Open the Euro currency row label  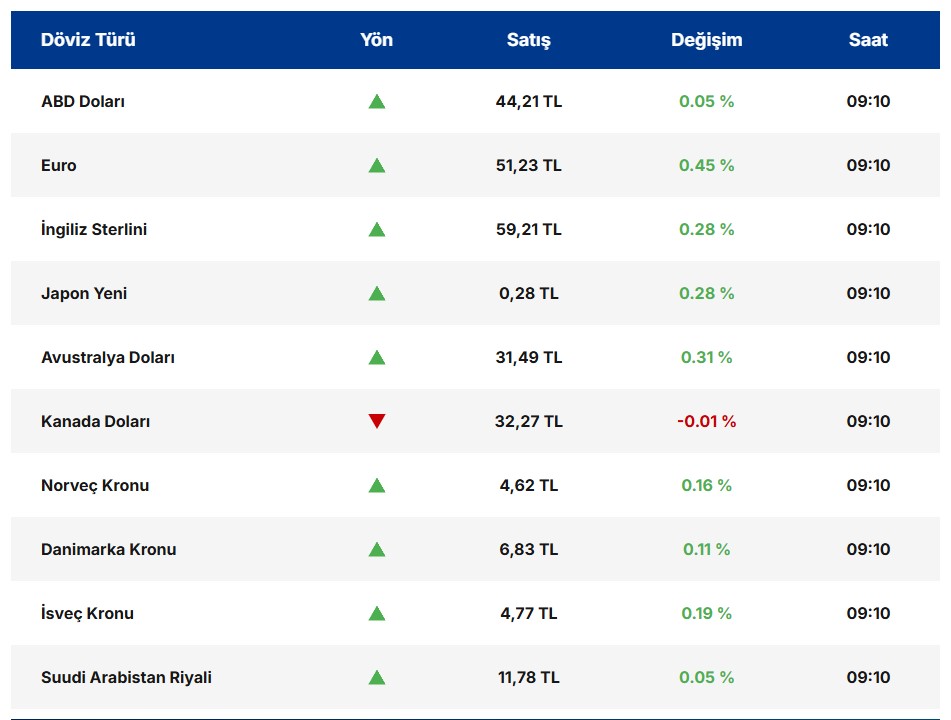(59, 165)
